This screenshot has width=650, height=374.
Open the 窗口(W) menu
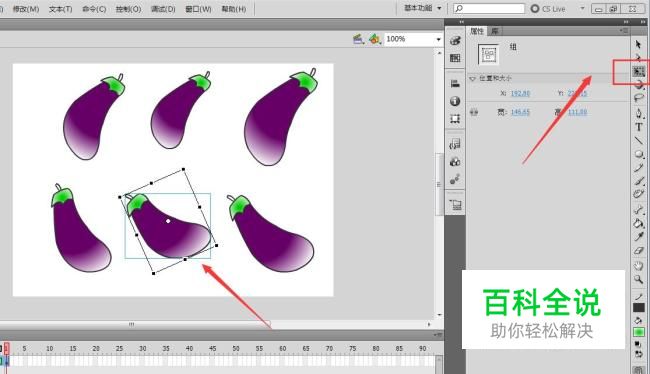click(x=198, y=9)
